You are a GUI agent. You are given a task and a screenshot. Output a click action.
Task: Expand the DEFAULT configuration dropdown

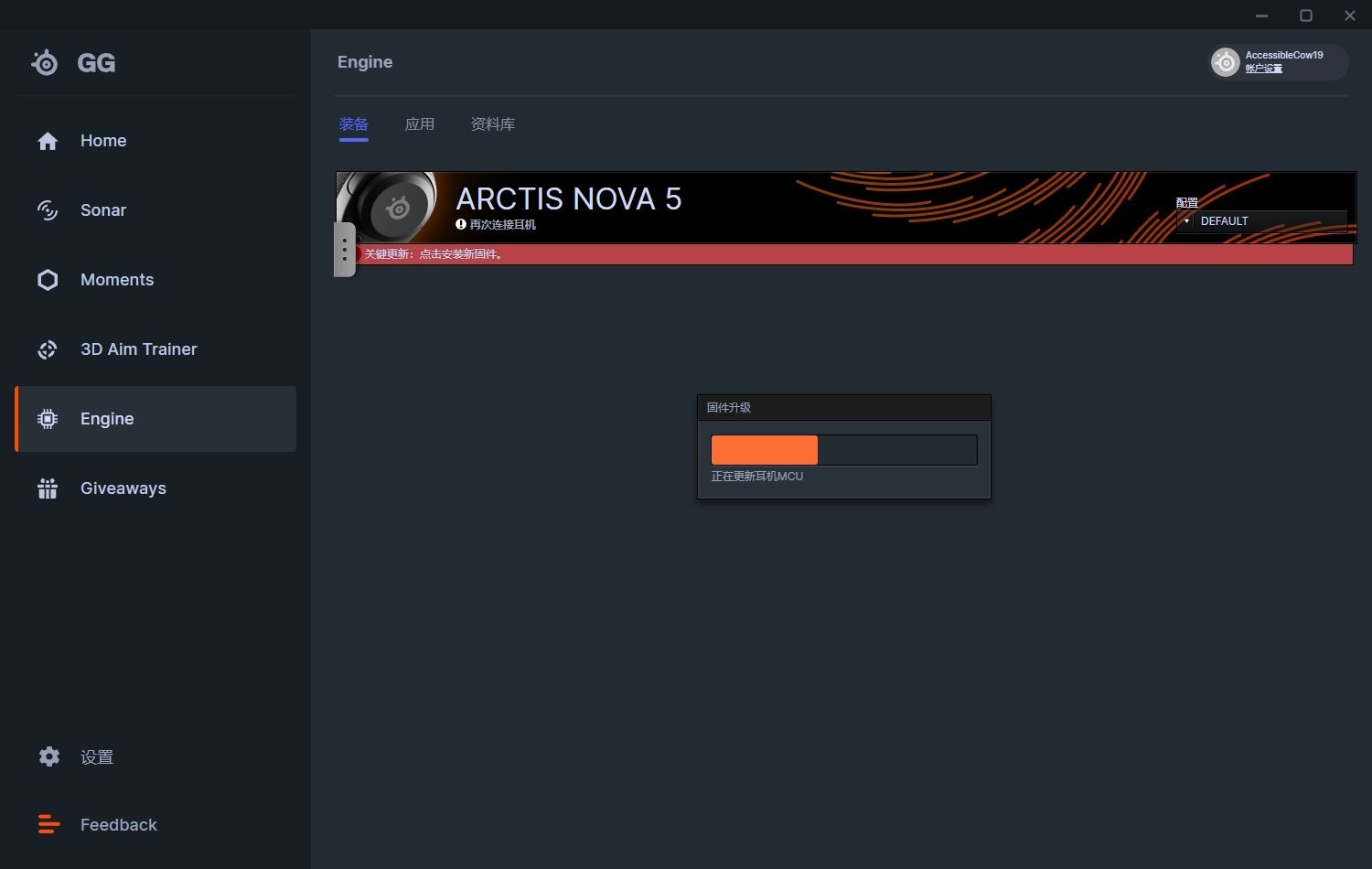pyautogui.click(x=1268, y=221)
